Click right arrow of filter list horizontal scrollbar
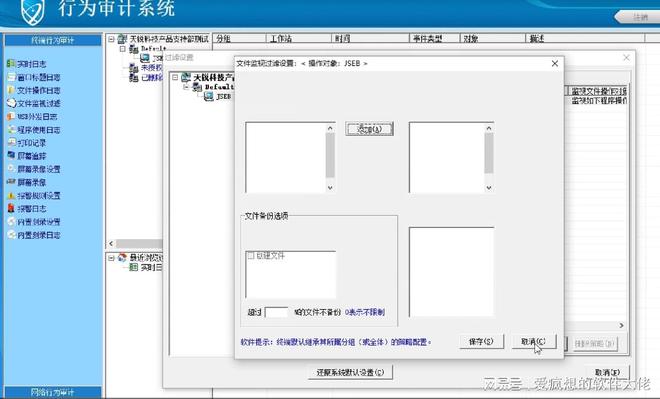 click(x=622, y=325)
